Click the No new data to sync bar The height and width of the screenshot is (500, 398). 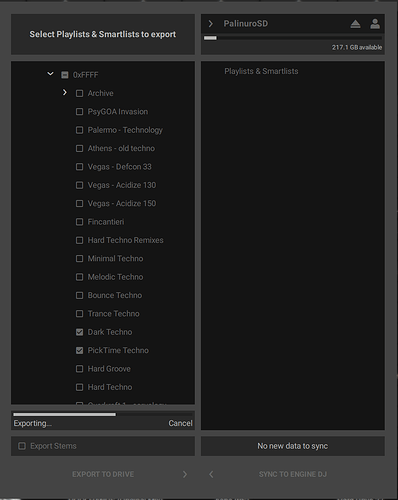pyautogui.click(x=293, y=446)
